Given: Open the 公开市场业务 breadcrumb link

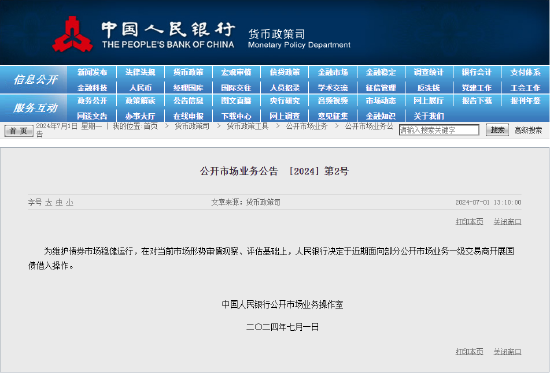Looking at the screenshot, I should 306,126.
